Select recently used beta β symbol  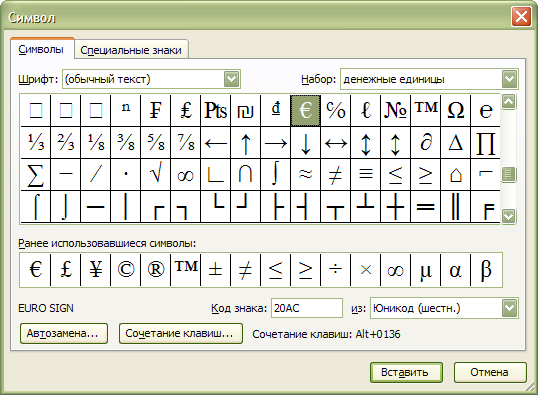tap(486, 270)
